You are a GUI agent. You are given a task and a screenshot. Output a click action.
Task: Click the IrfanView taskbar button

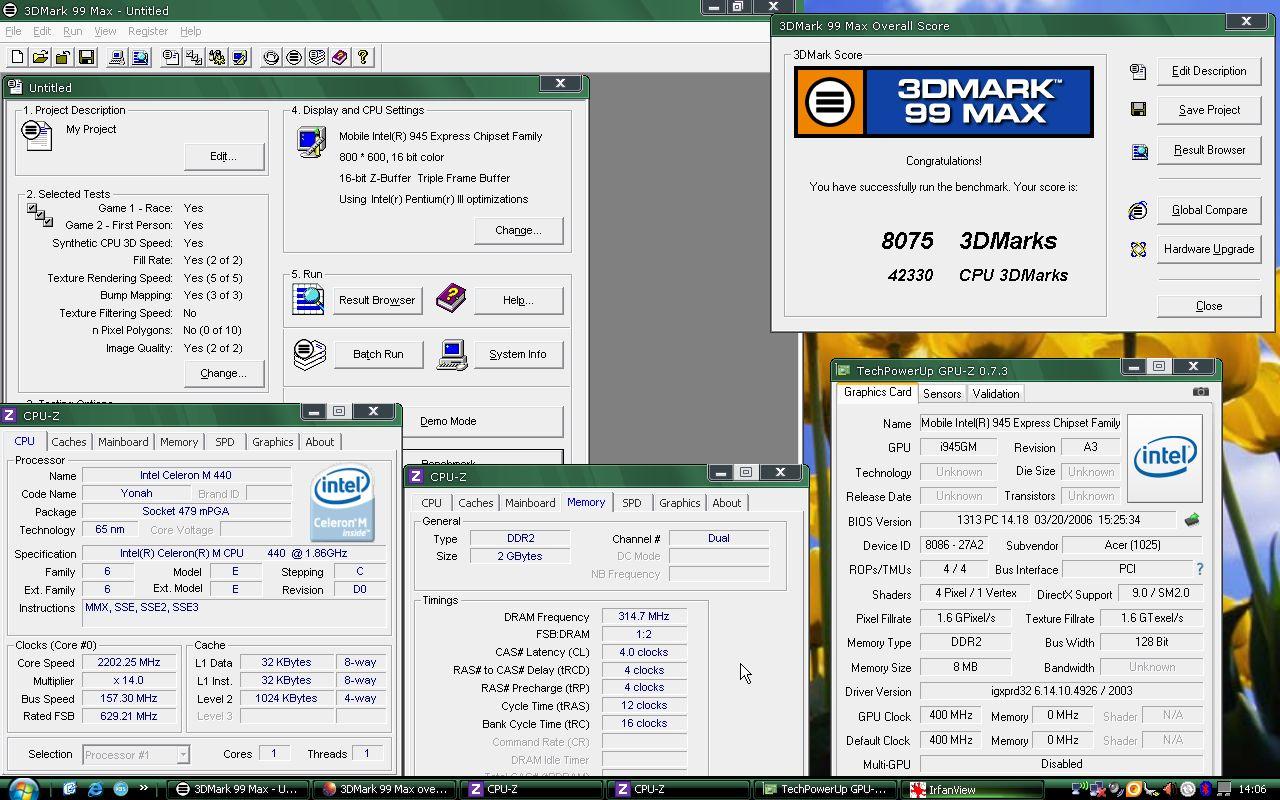(x=970, y=789)
